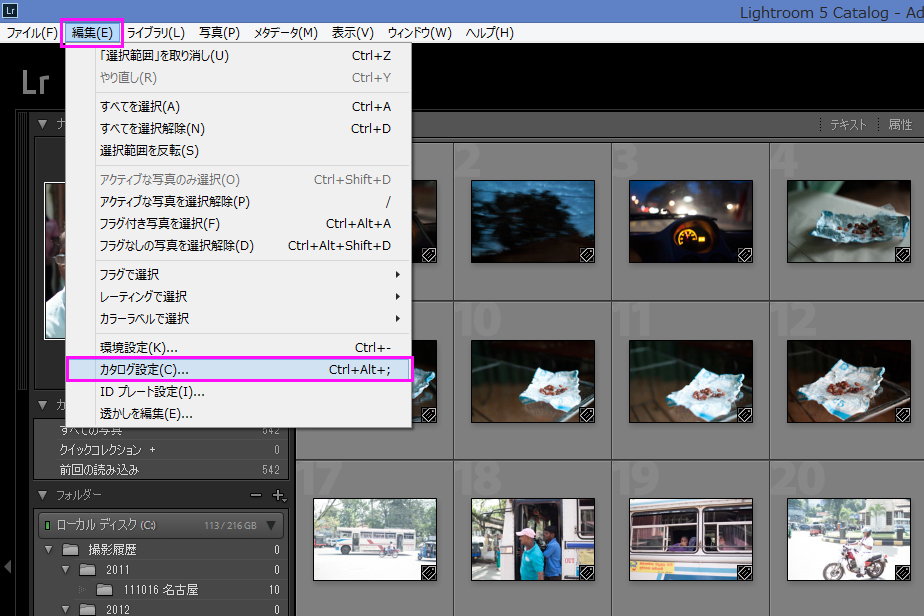Click the keyword badge on photo 19

click(x=745, y=573)
